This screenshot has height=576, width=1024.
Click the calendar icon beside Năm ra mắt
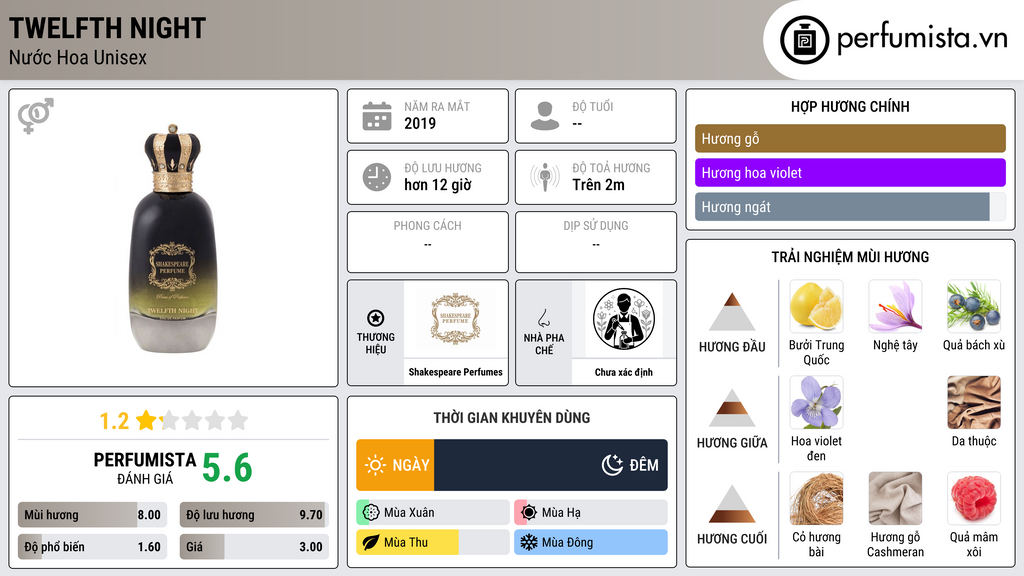coord(377,116)
